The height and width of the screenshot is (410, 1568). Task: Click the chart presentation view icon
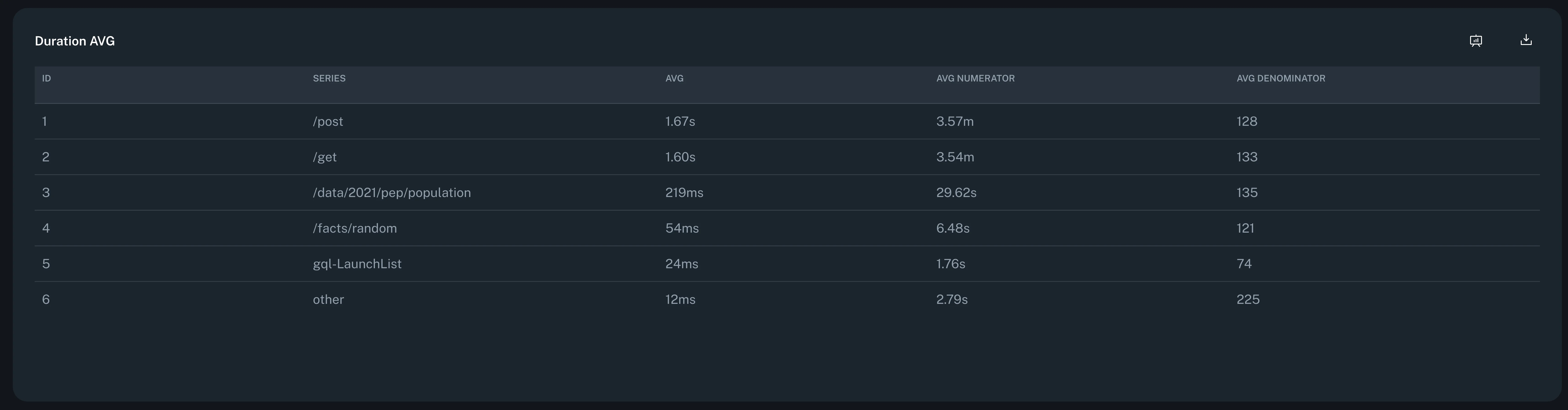pos(1476,41)
